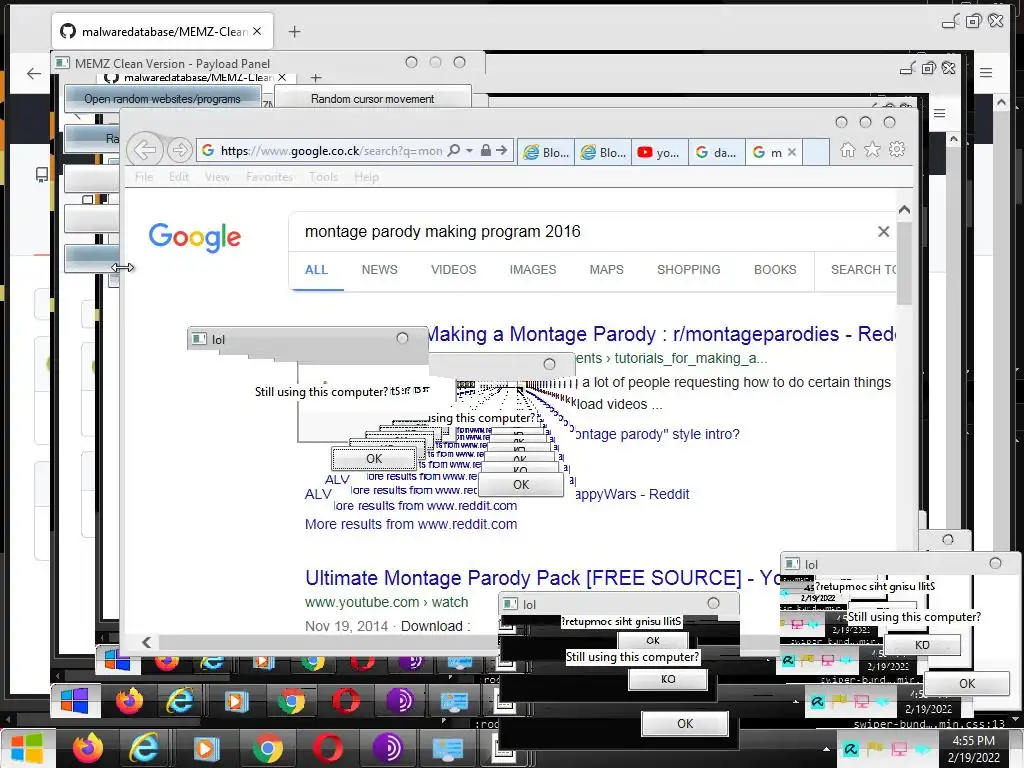Image resolution: width=1024 pixels, height=768 pixels.
Task: Click the Internet Explorer forward arrow button
Action: (179, 150)
